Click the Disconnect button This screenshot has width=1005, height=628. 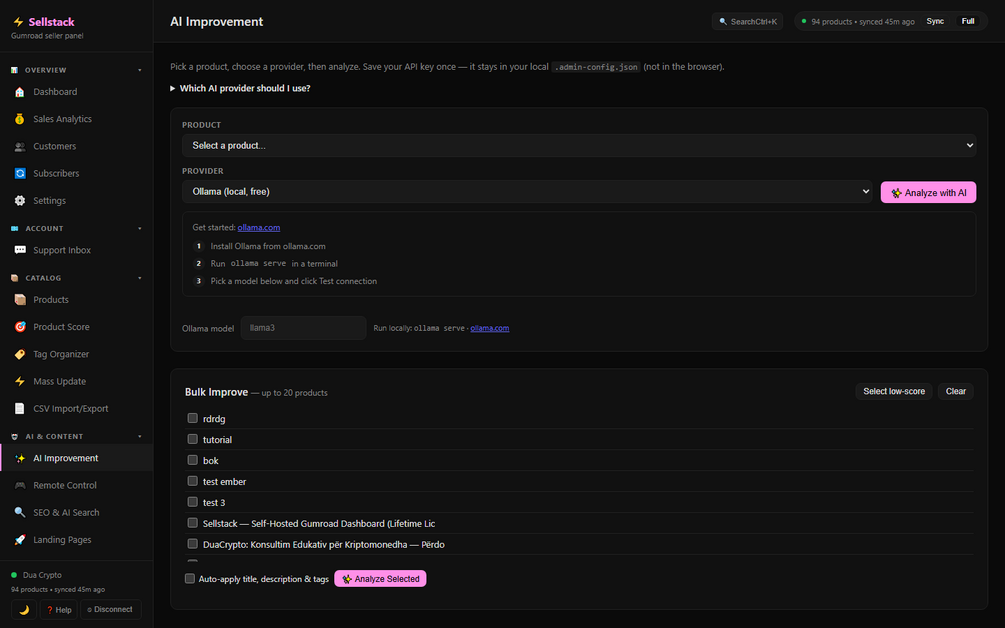coord(110,610)
